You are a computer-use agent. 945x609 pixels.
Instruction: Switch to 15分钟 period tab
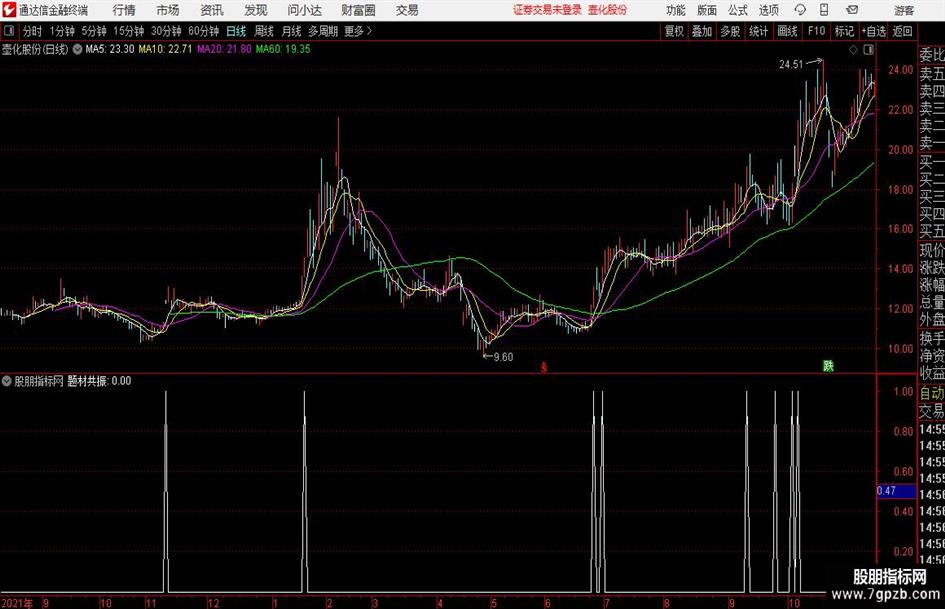[129, 31]
